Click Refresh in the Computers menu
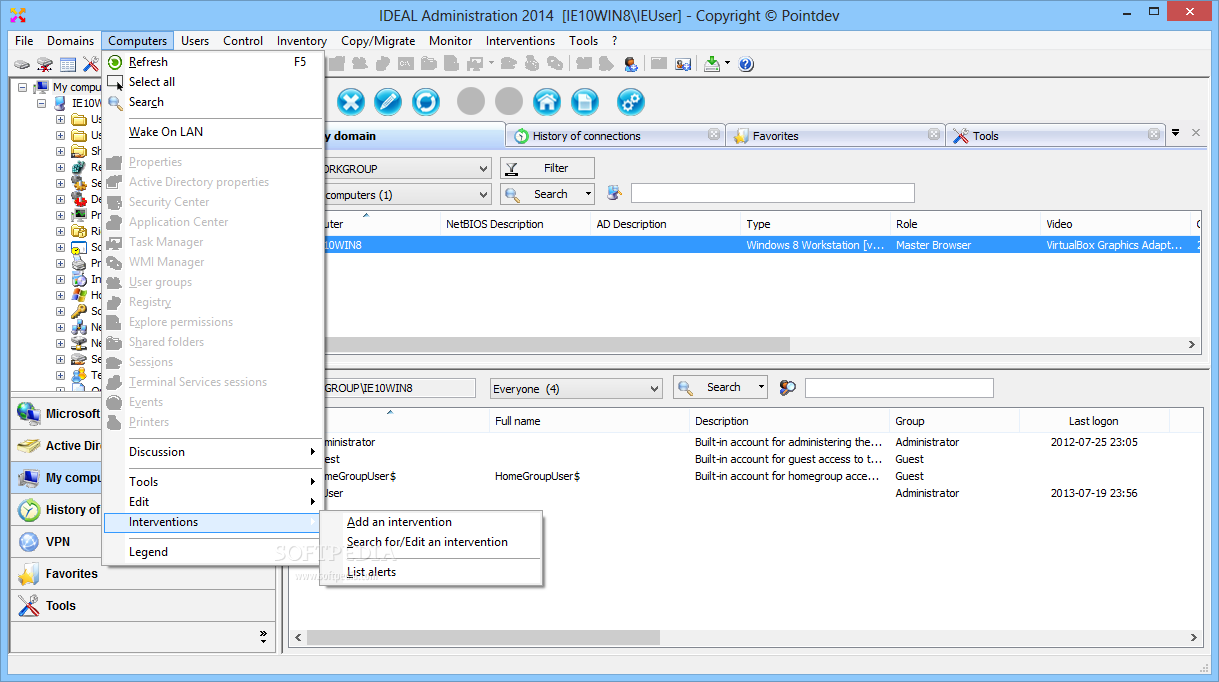This screenshot has height=682, width=1219. coord(213,62)
